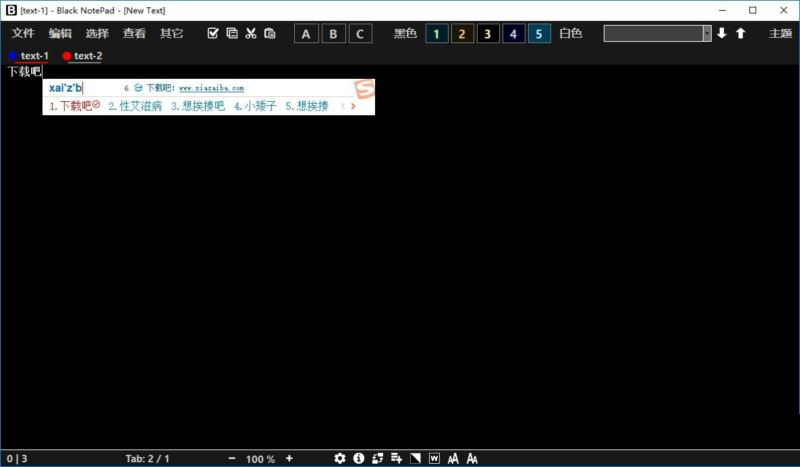This screenshot has width=800, height=467.
Task: Open the 查看 (View) menu
Action: (134, 34)
